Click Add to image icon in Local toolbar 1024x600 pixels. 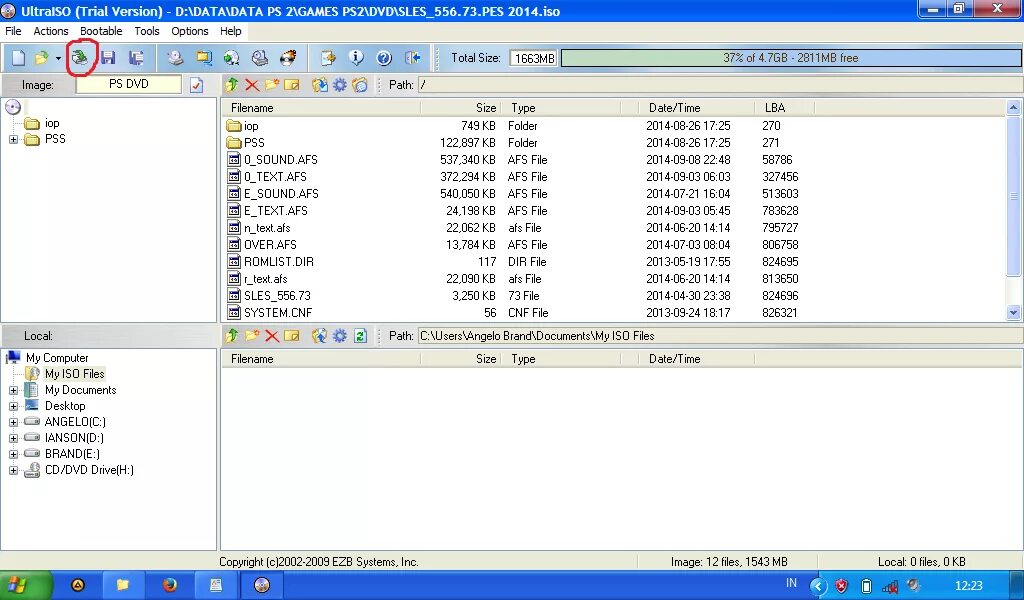(x=319, y=336)
